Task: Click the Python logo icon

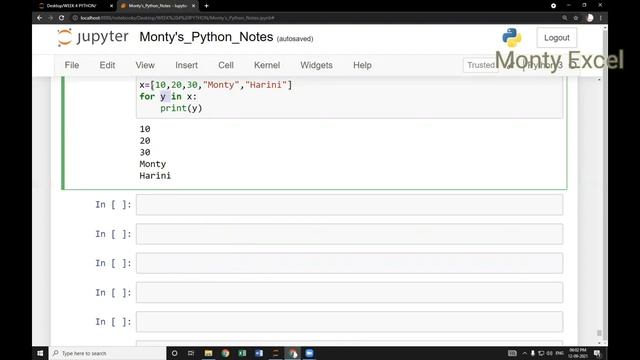Action: click(x=511, y=38)
